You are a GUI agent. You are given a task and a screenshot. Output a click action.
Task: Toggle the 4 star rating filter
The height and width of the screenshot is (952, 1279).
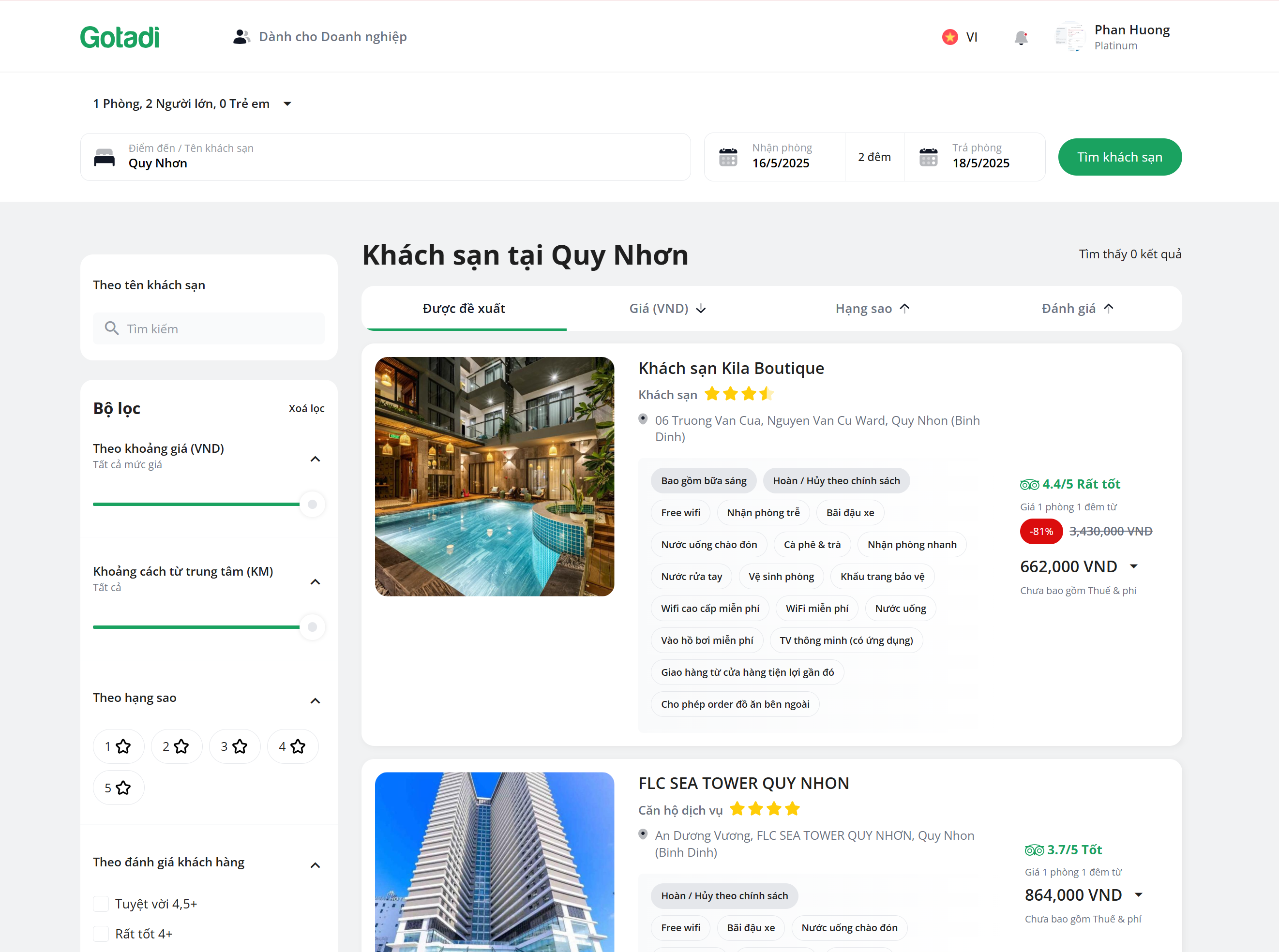click(292, 747)
